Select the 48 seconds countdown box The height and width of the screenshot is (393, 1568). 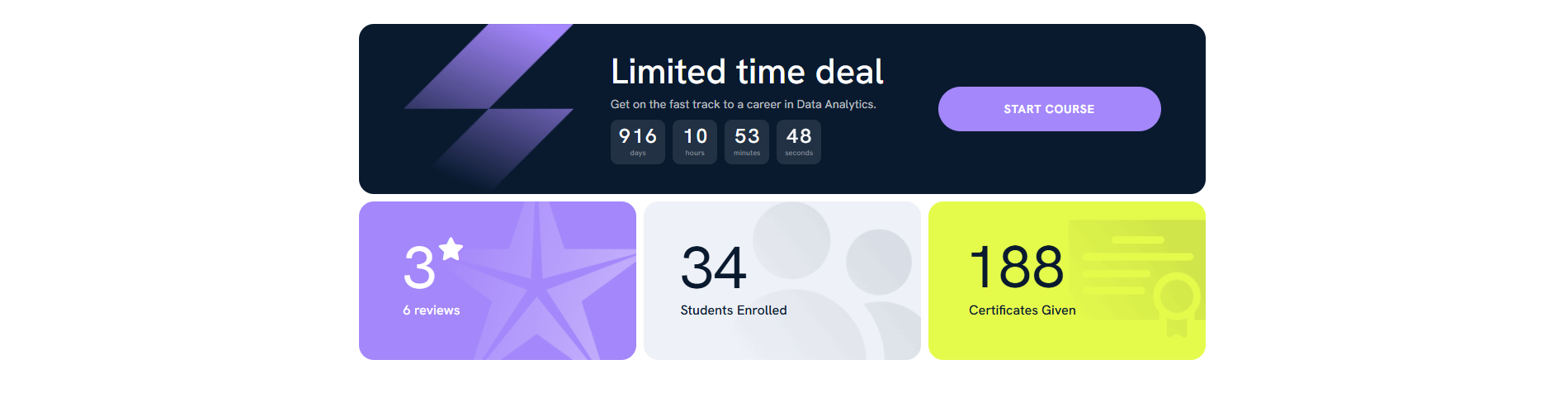tap(799, 142)
